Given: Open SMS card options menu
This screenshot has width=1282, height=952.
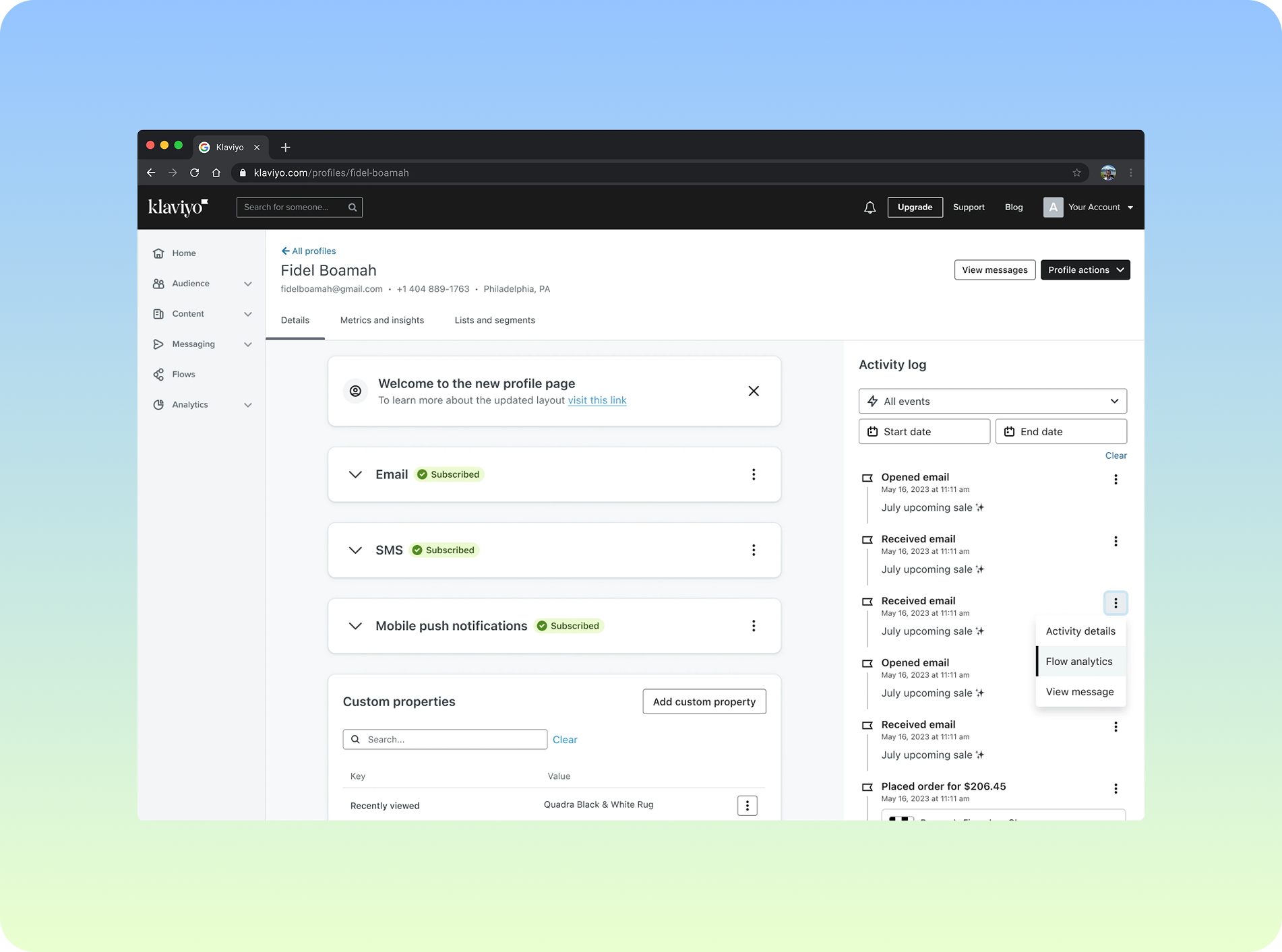Looking at the screenshot, I should tap(754, 550).
